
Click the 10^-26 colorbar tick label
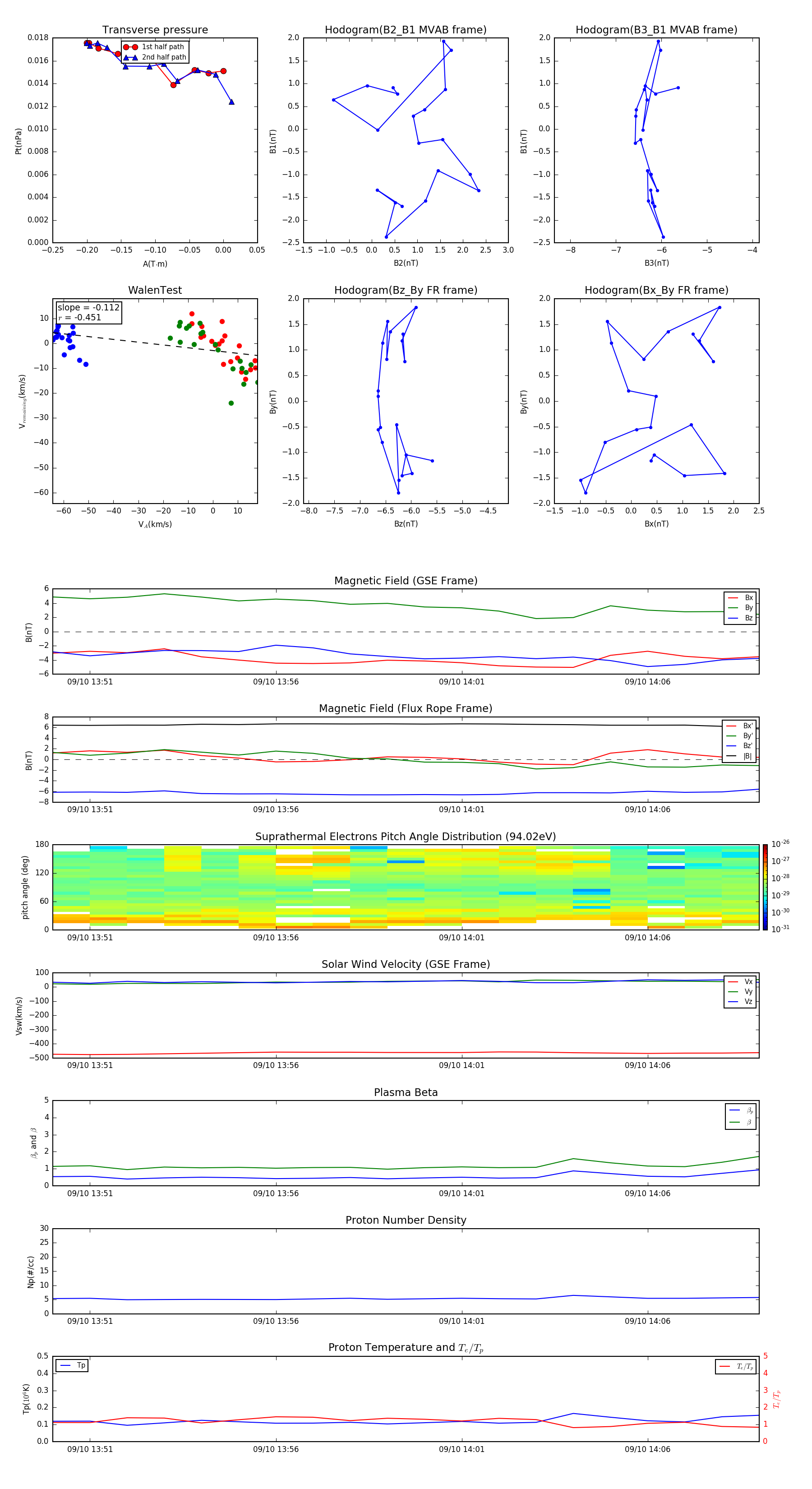click(x=780, y=844)
